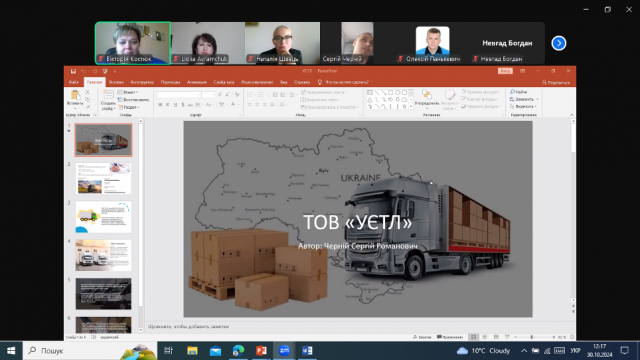Click the Zoom app icon in the taskbar
Viewport: 640px width, 360px height.
(x=284, y=351)
